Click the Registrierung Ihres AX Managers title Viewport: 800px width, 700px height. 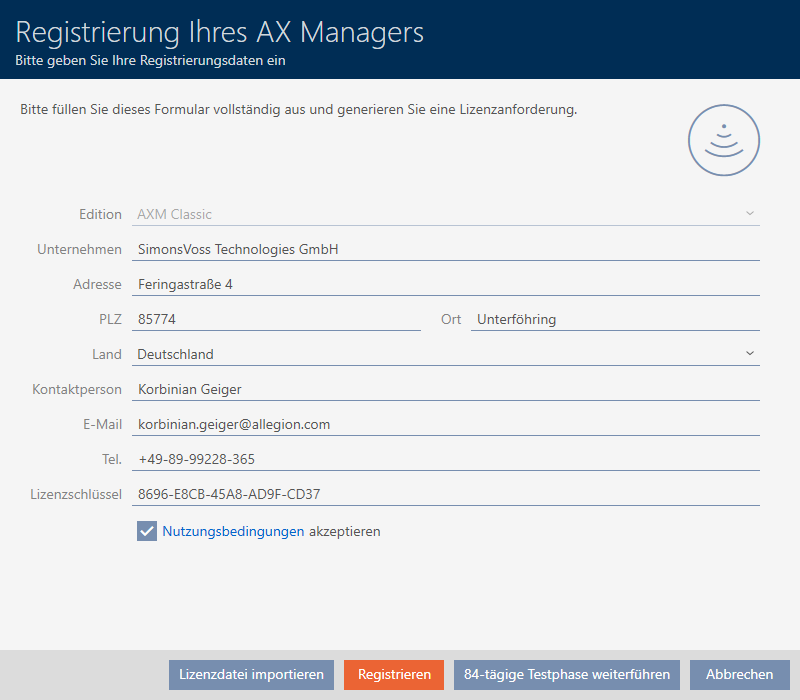(x=220, y=32)
